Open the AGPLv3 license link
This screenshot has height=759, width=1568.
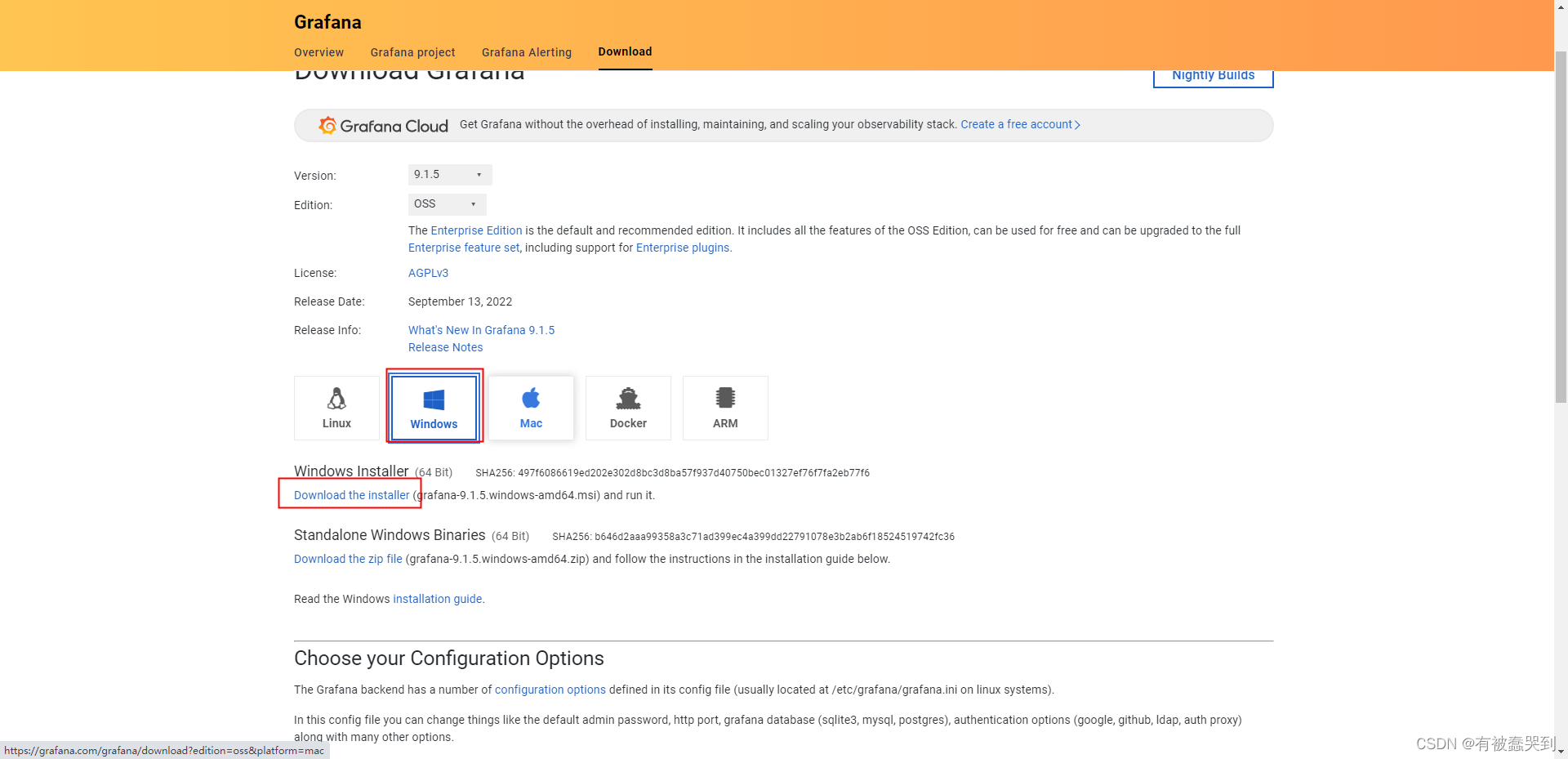428,273
